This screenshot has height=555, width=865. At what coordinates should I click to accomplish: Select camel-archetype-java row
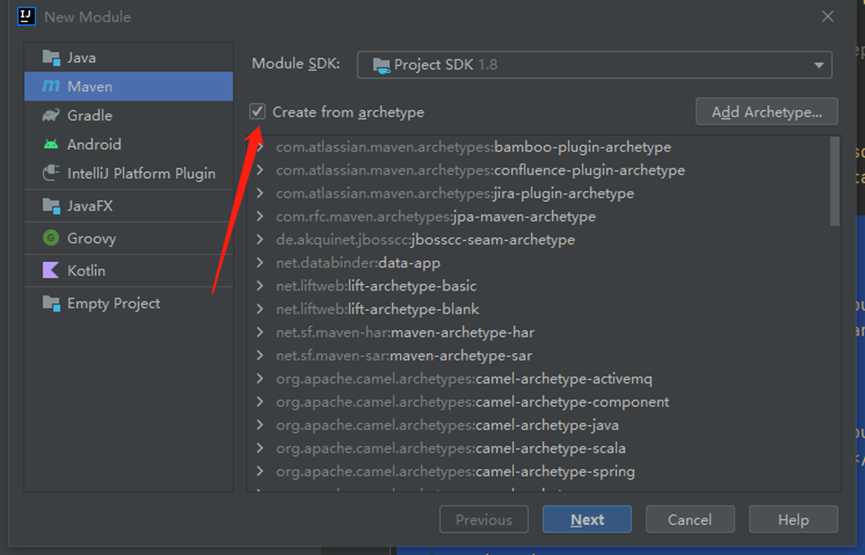point(538,425)
